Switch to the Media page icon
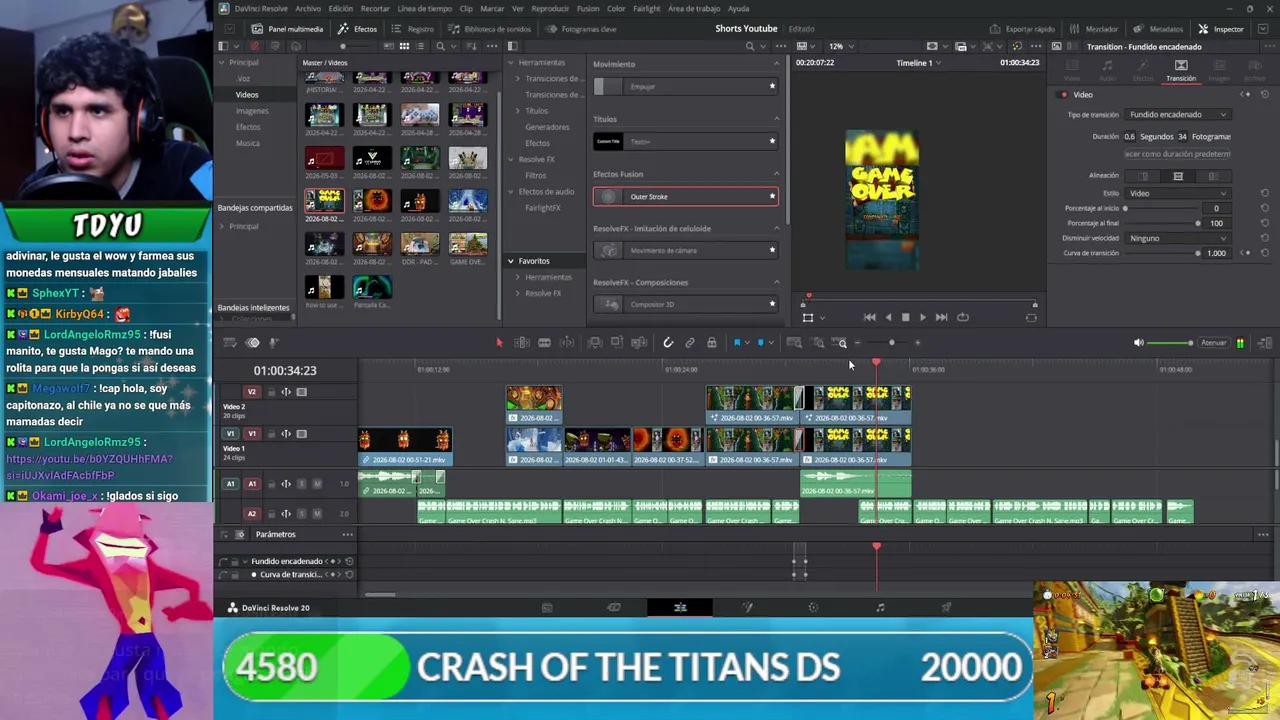Screen dimensions: 1280x720 (x=547, y=607)
